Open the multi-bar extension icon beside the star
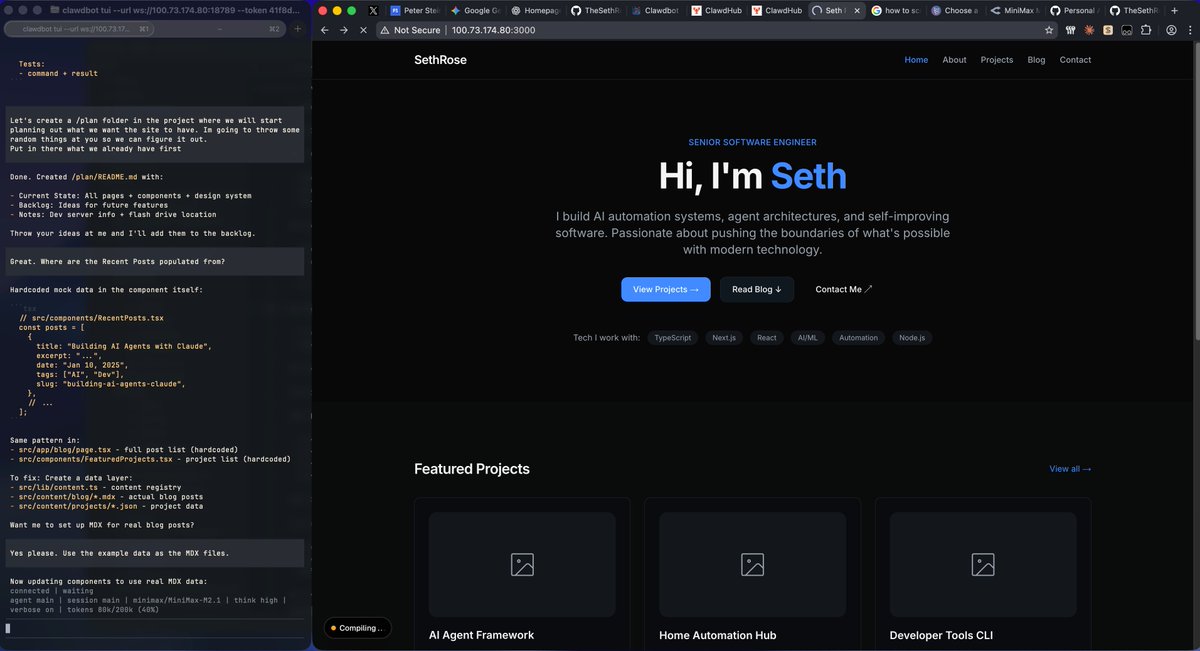Image resolution: width=1200 pixels, height=651 pixels. [1071, 30]
